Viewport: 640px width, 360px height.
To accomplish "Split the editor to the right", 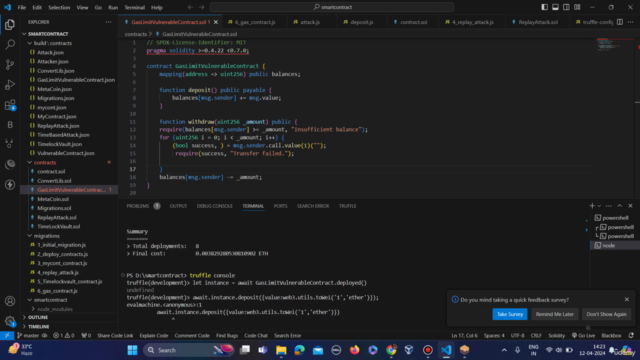I will (x=620, y=22).
